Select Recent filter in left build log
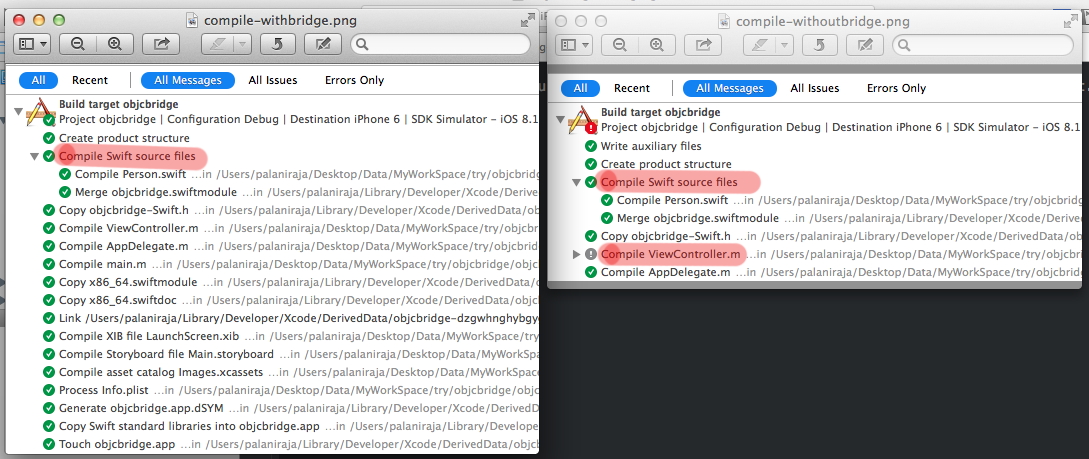1089x459 pixels. click(90, 80)
